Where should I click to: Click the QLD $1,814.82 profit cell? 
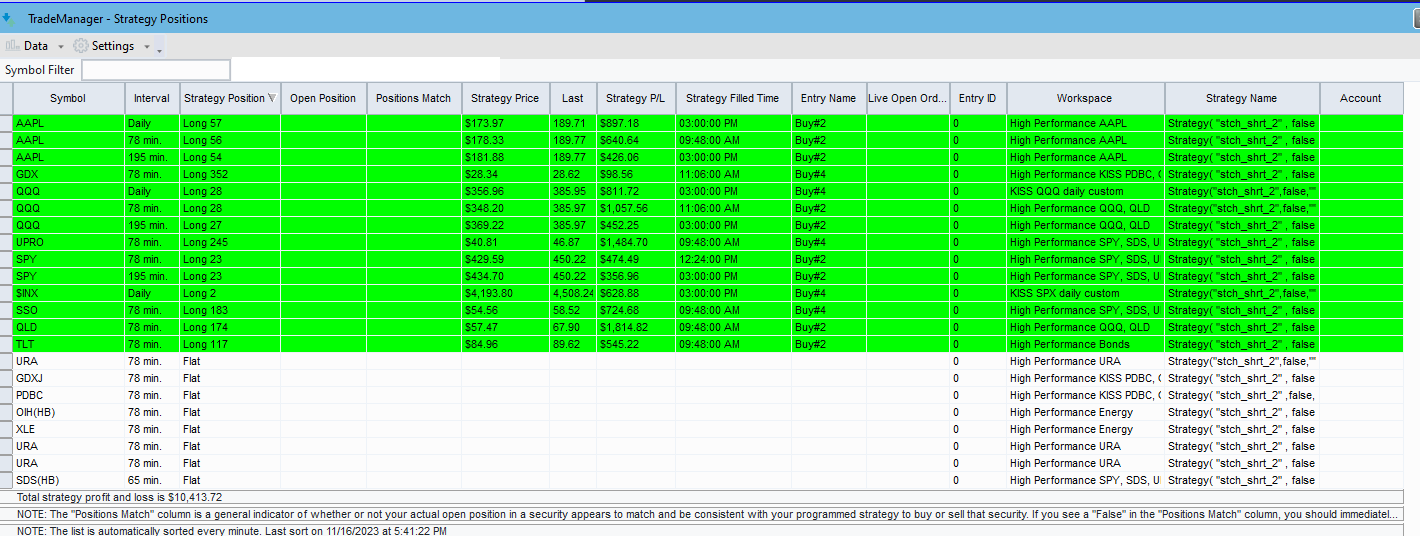[x=635, y=327]
